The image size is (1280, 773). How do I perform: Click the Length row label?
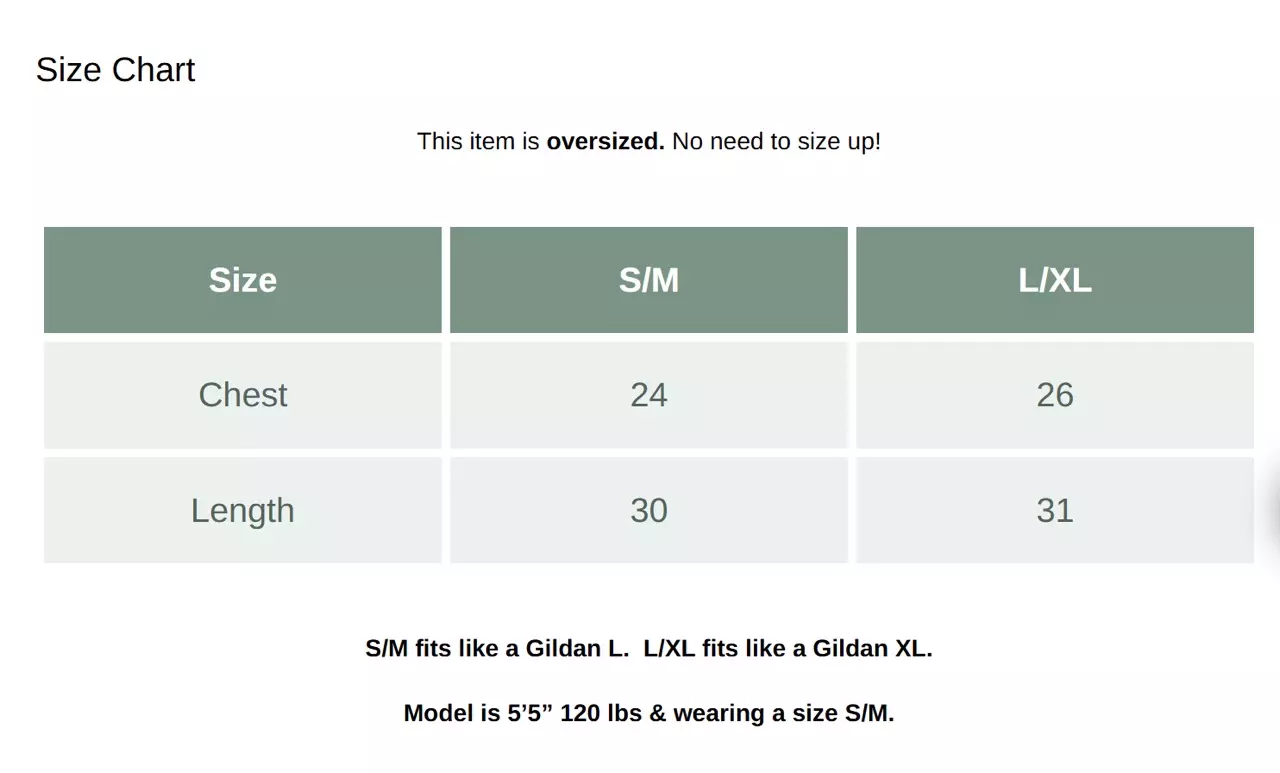pyautogui.click(x=243, y=510)
